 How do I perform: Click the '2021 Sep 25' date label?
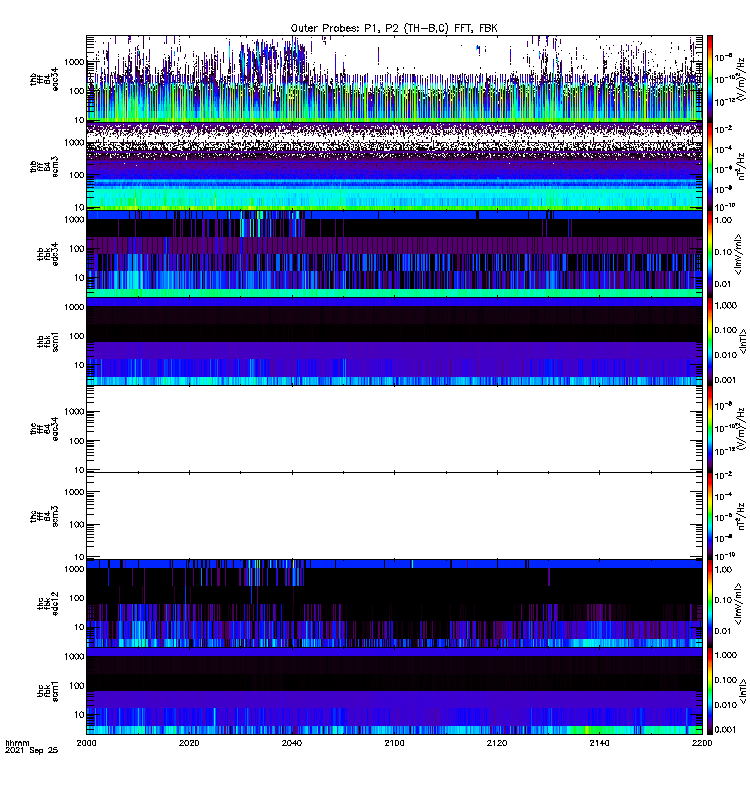pos(32,751)
